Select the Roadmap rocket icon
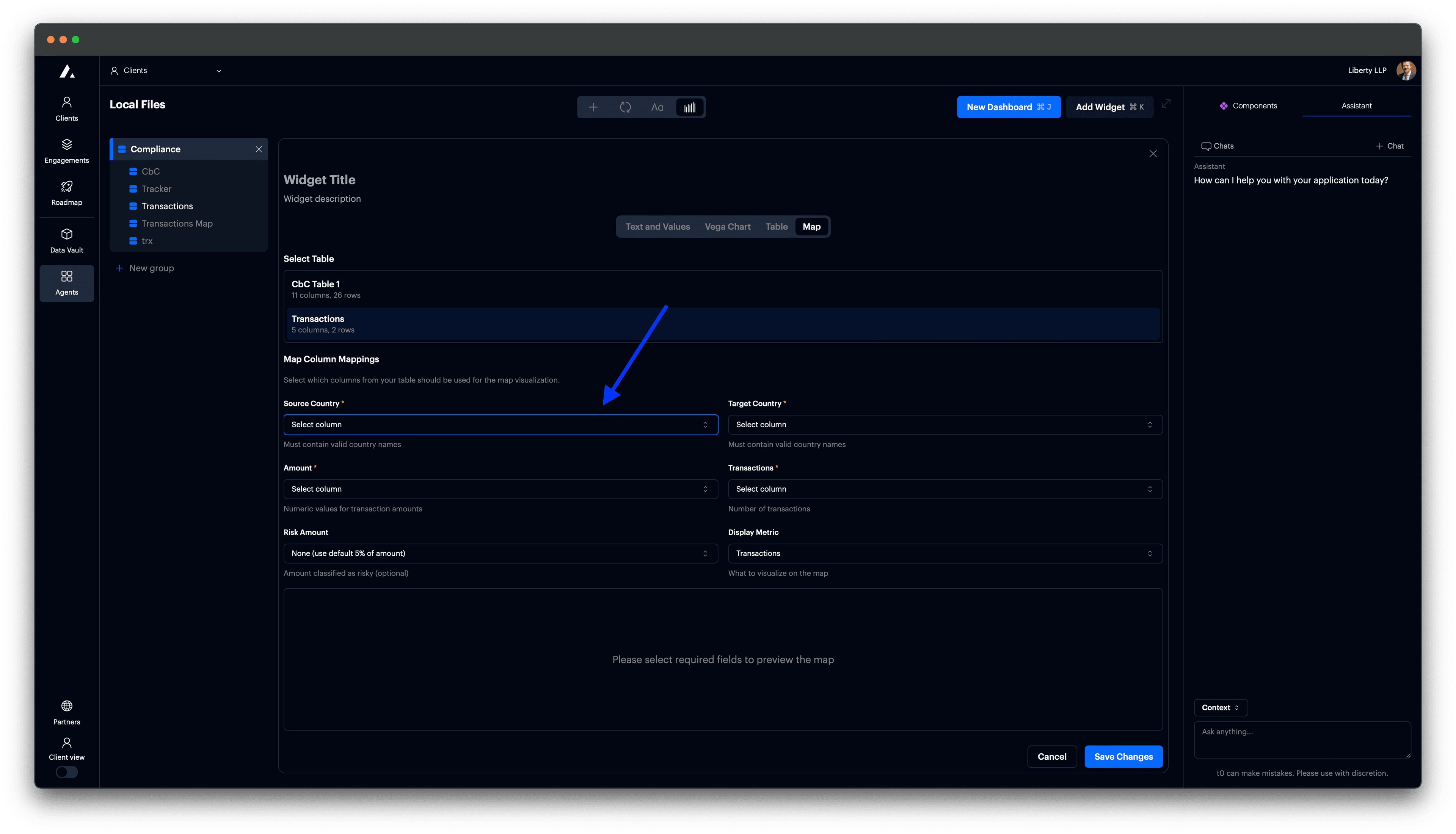 [66, 193]
